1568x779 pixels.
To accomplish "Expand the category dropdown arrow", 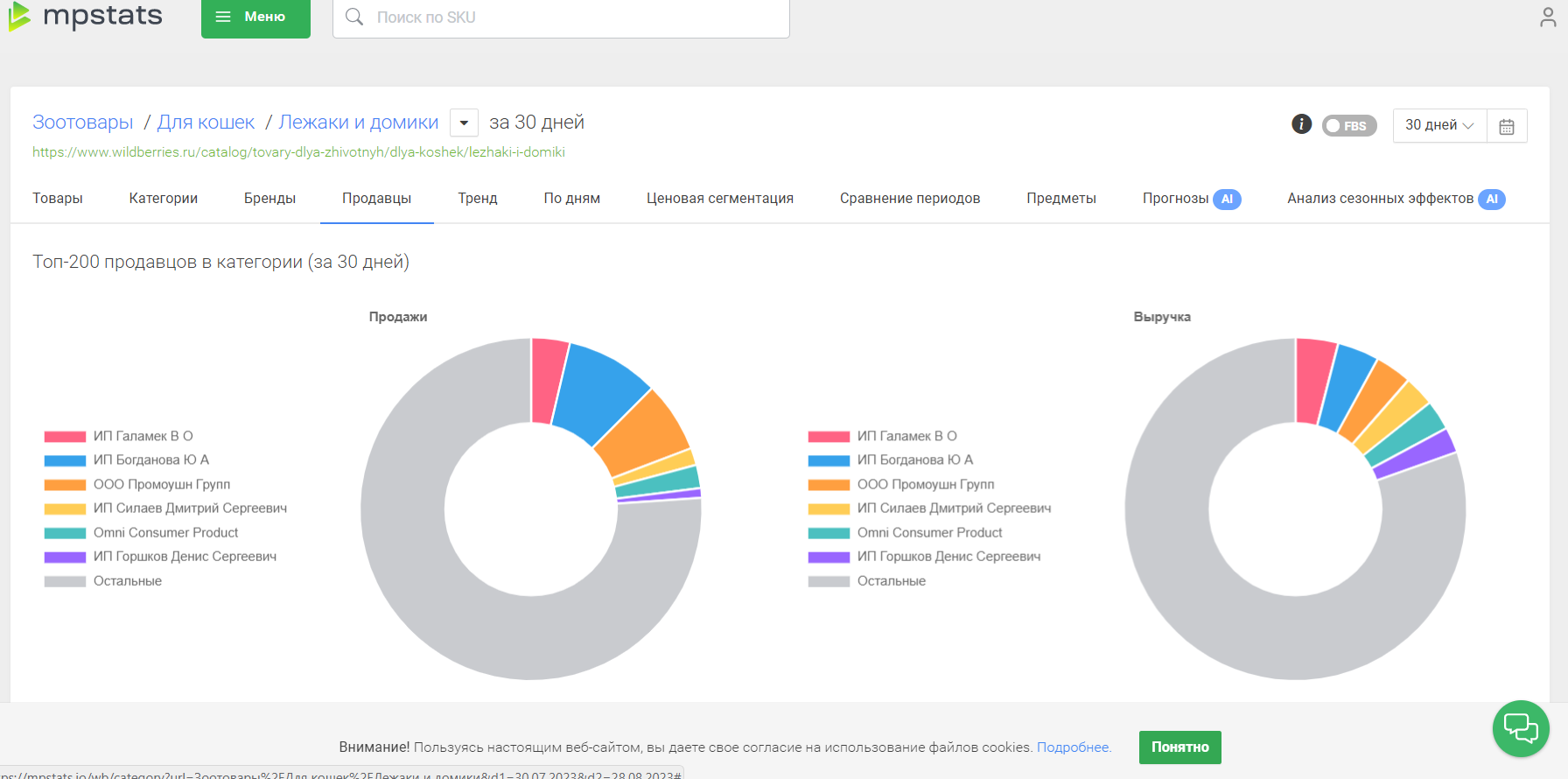I will [x=464, y=123].
